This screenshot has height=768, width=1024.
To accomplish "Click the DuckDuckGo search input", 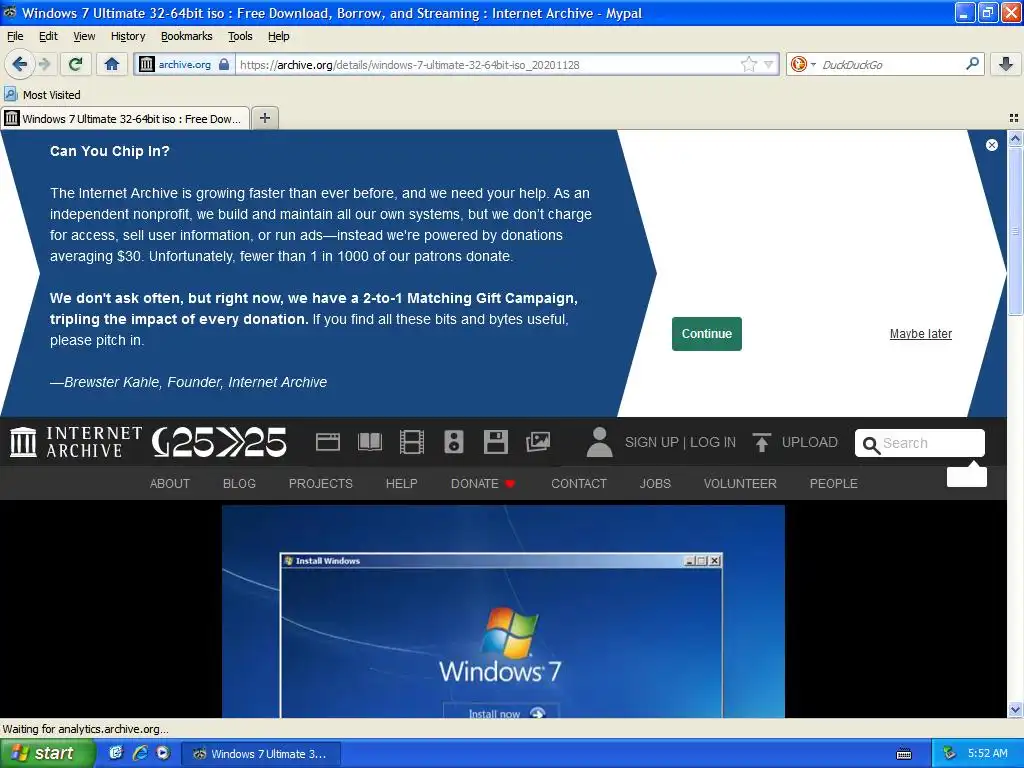I will tap(891, 64).
